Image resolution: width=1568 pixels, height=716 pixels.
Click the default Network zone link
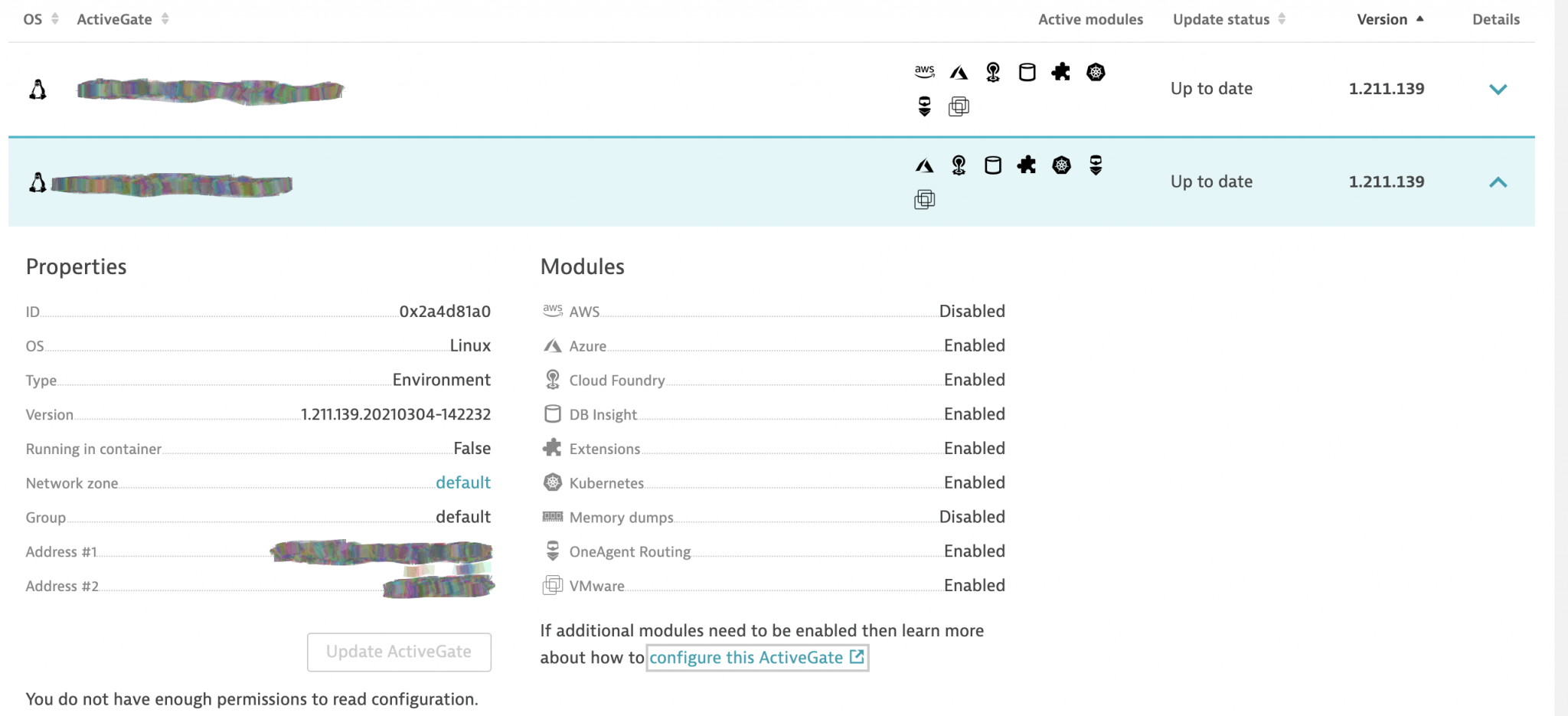point(463,482)
